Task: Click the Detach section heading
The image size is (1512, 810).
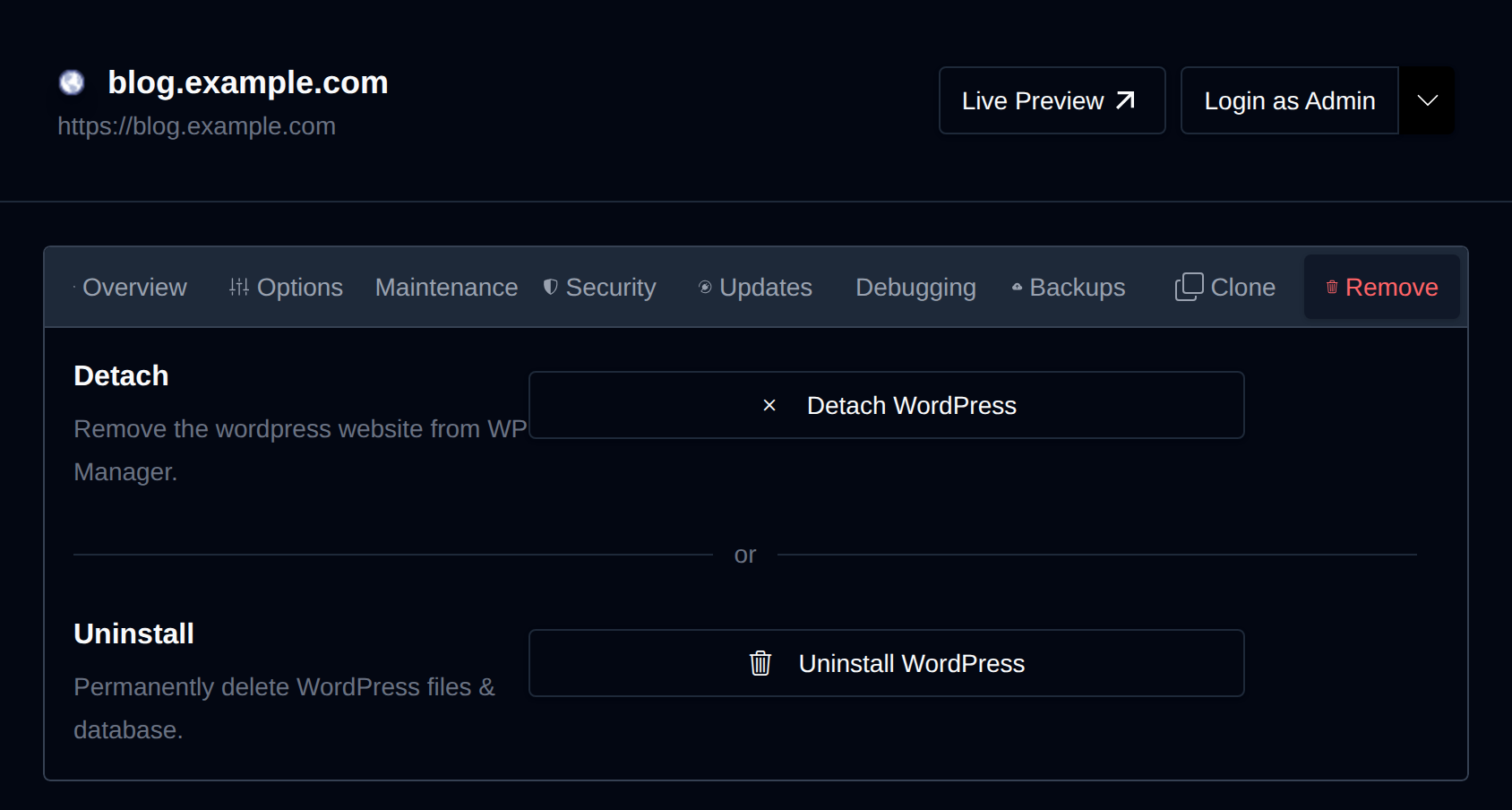Action: coord(121,375)
